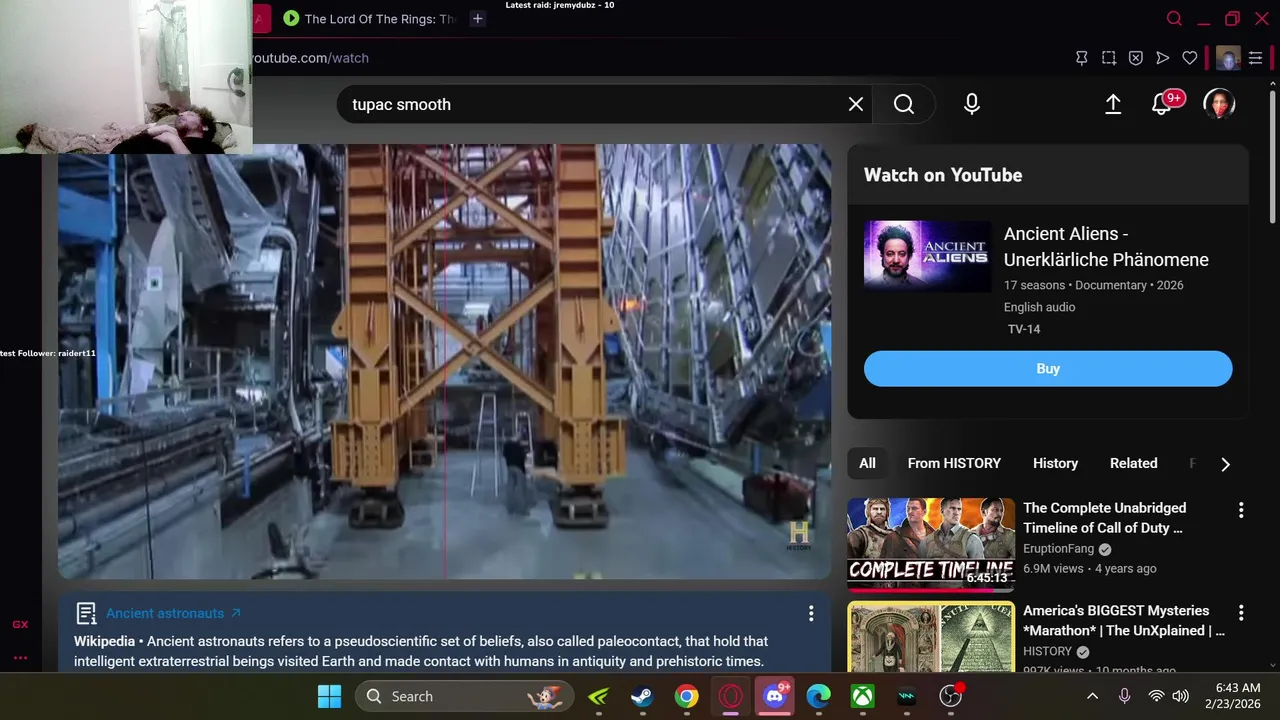Click the Opera pinboard pin icon
Screen dimensions: 1280x720
click(1082, 58)
